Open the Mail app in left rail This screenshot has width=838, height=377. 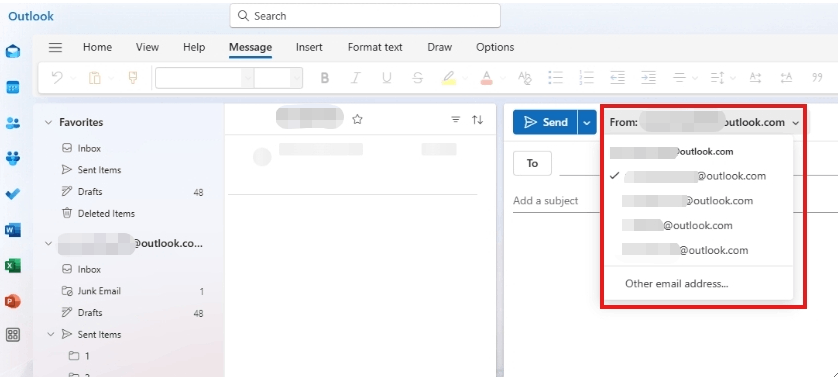point(13,51)
